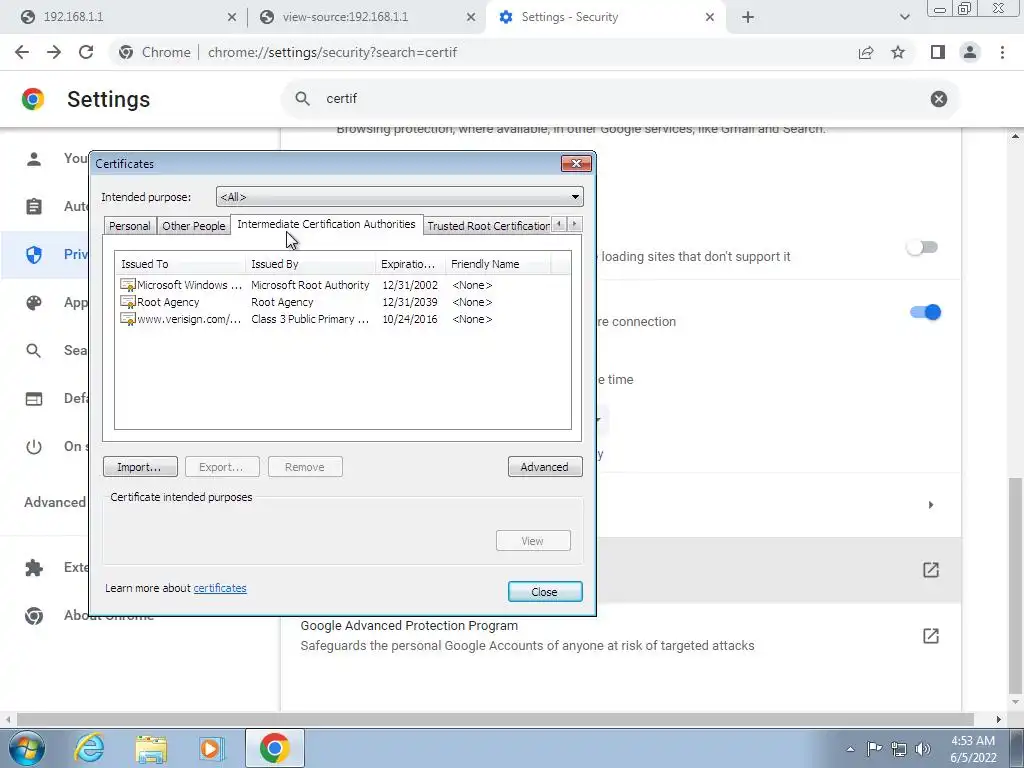Screen dimensions: 1024x768
Task: Click the settings search field containing certif
Action: coord(620,99)
